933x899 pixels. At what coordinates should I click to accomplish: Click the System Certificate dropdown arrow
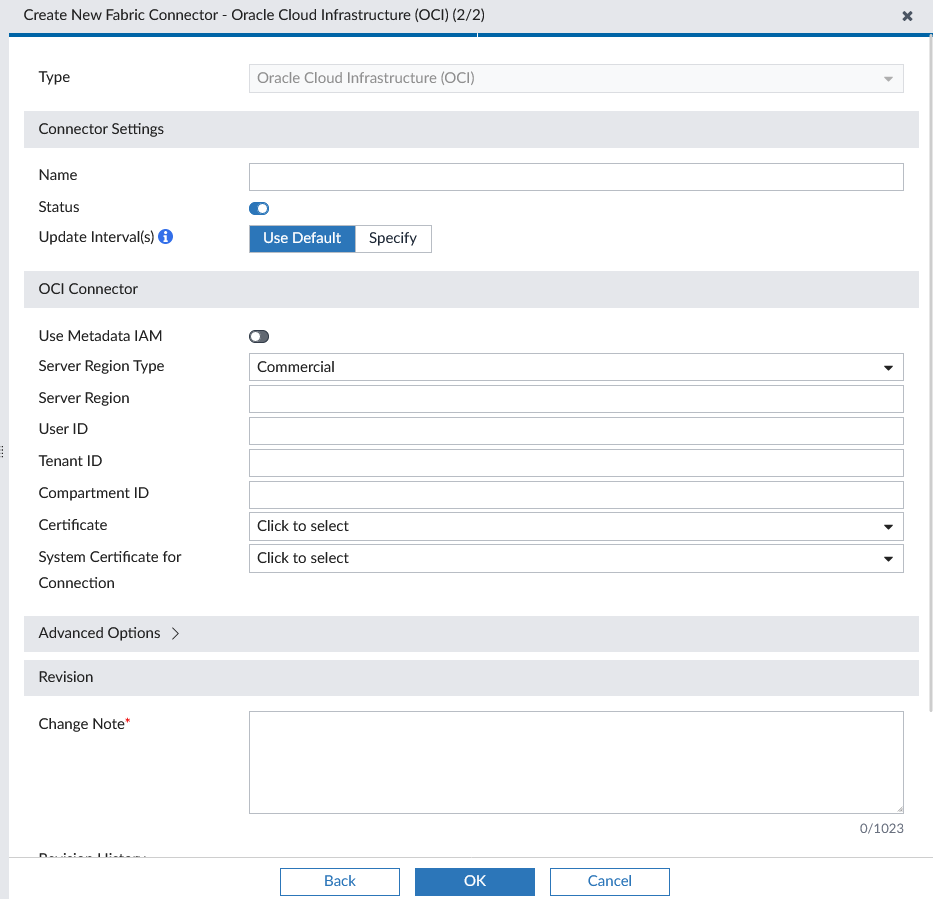(887, 558)
